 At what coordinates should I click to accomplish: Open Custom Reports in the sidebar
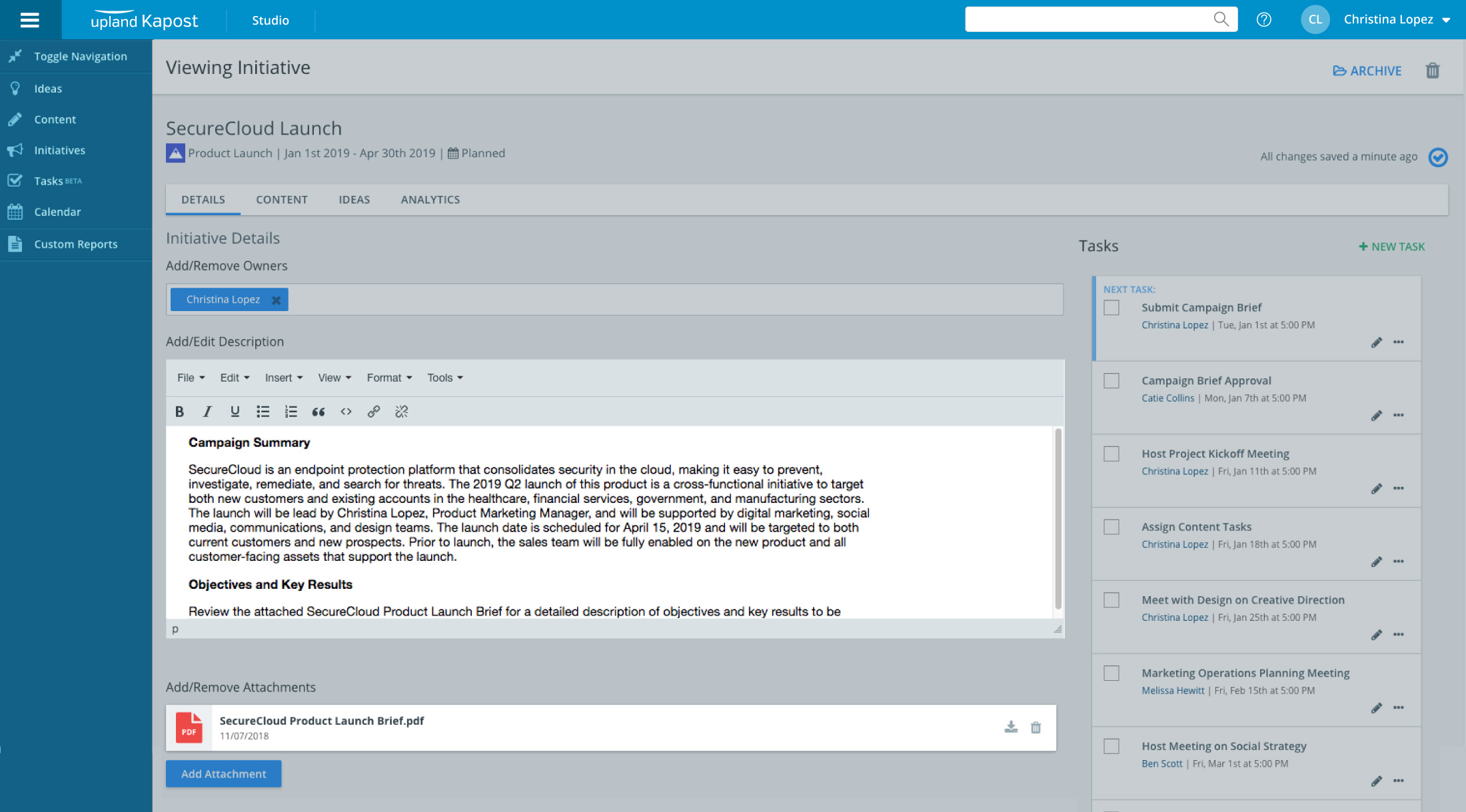click(76, 244)
